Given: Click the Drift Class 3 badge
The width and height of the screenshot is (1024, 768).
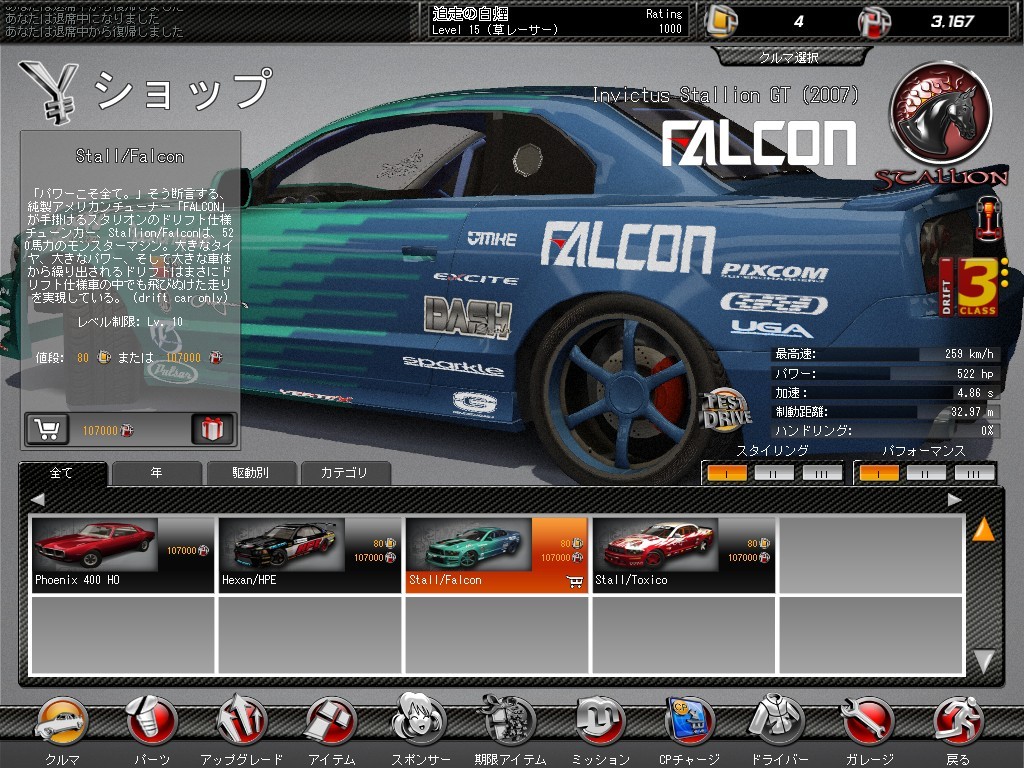Looking at the screenshot, I should (x=972, y=286).
